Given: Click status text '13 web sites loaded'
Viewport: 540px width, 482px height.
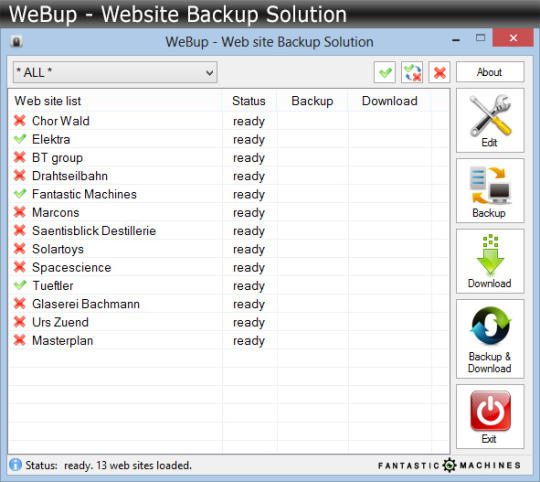Looking at the screenshot, I should pyautogui.click(x=144, y=465).
